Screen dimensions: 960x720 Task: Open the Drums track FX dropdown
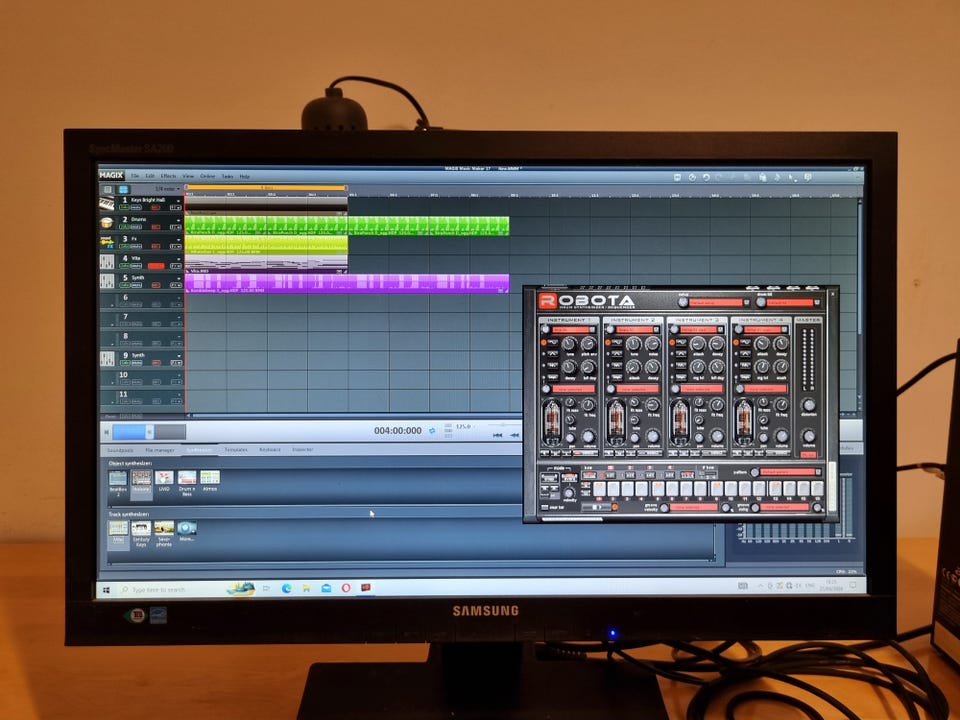(x=176, y=228)
